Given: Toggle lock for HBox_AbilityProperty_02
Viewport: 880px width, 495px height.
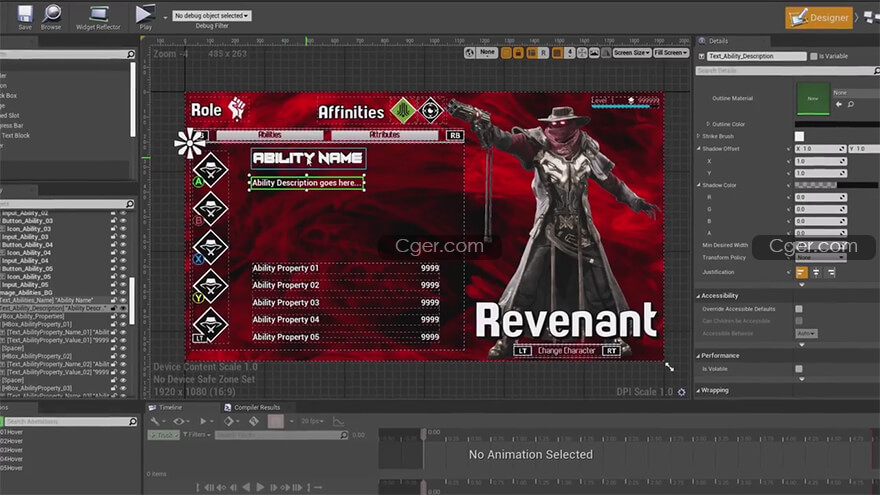Looking at the screenshot, I should pos(113,356).
